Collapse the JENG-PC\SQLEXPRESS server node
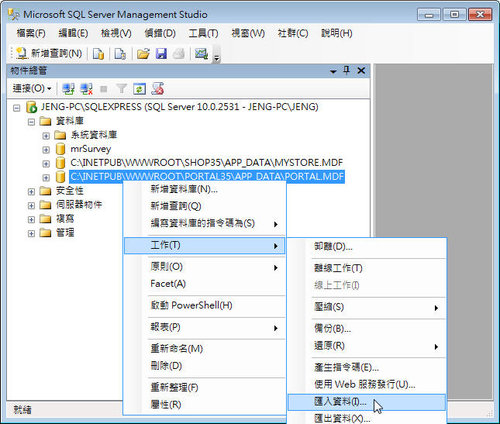Viewport: 500px width, 424px height. 17,108
